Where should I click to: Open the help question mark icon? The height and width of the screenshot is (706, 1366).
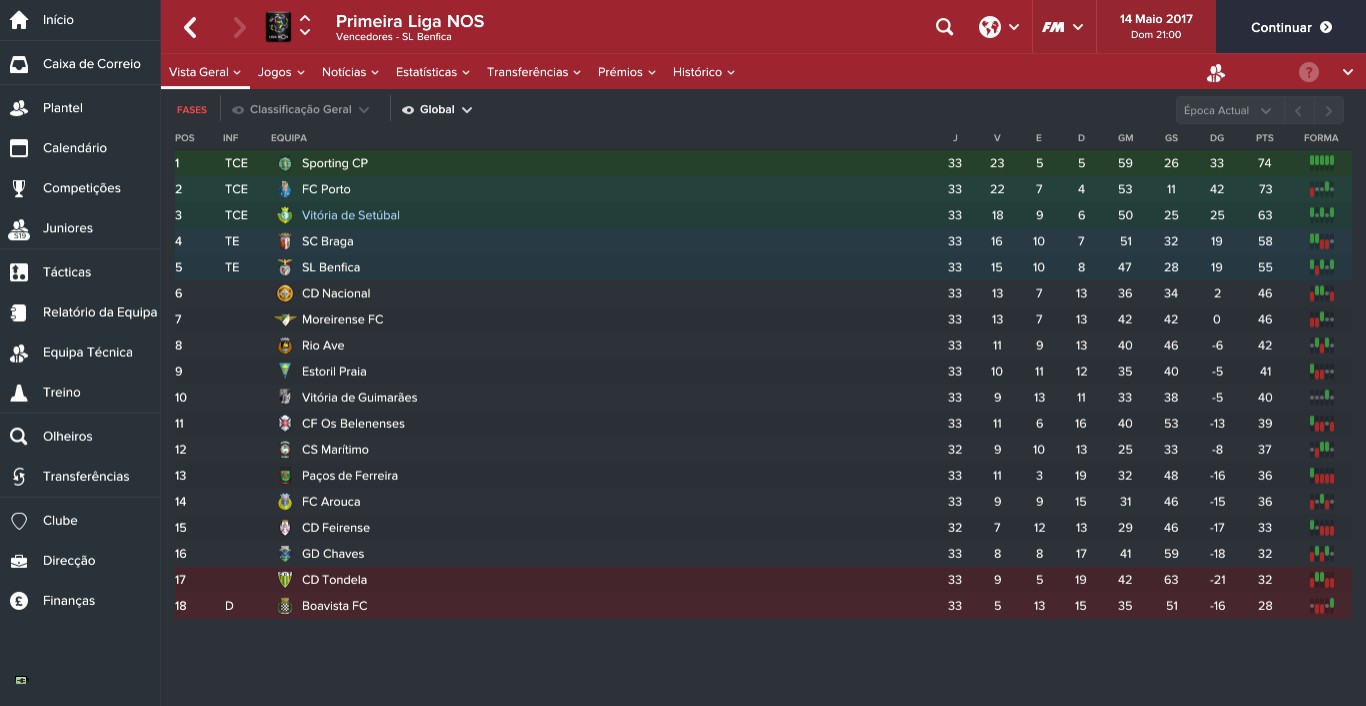pos(1308,72)
